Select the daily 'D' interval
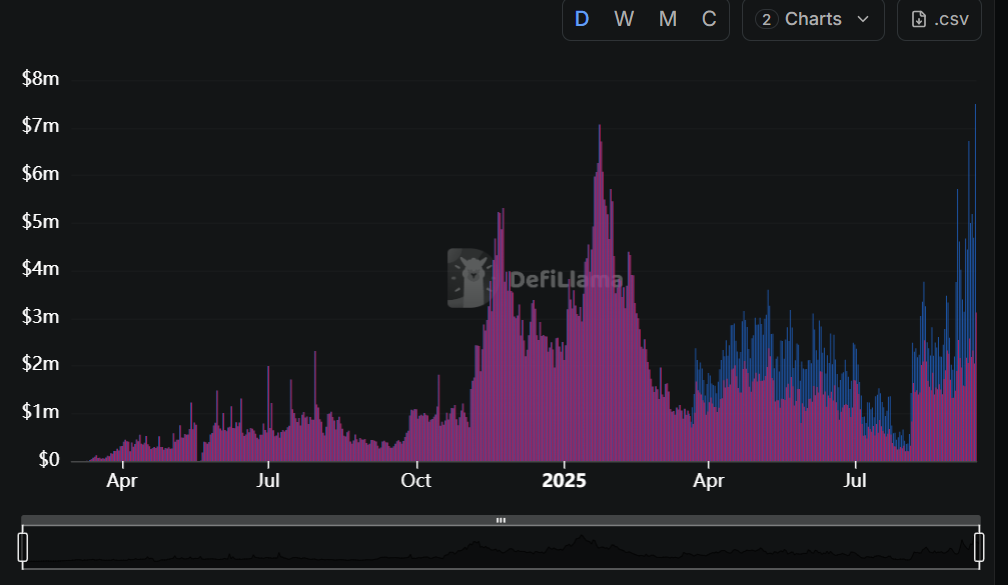Screen dimensions: 1008x585 [x=582, y=19]
